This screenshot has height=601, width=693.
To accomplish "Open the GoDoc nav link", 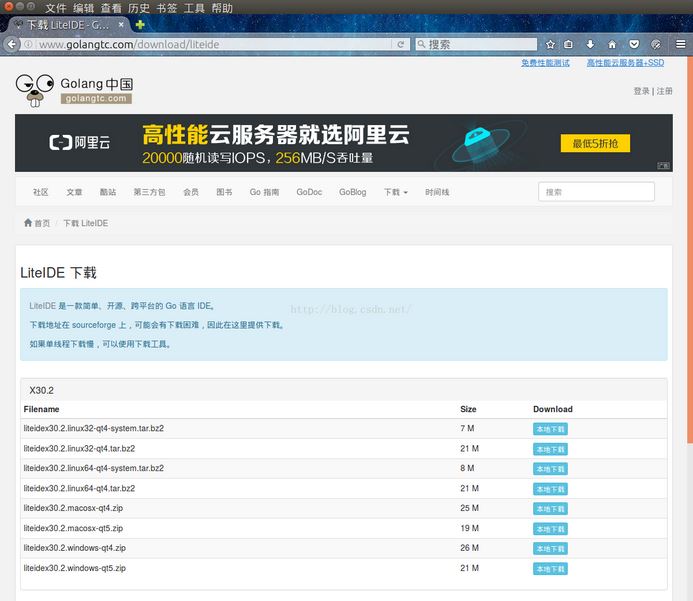I will pyautogui.click(x=309, y=192).
